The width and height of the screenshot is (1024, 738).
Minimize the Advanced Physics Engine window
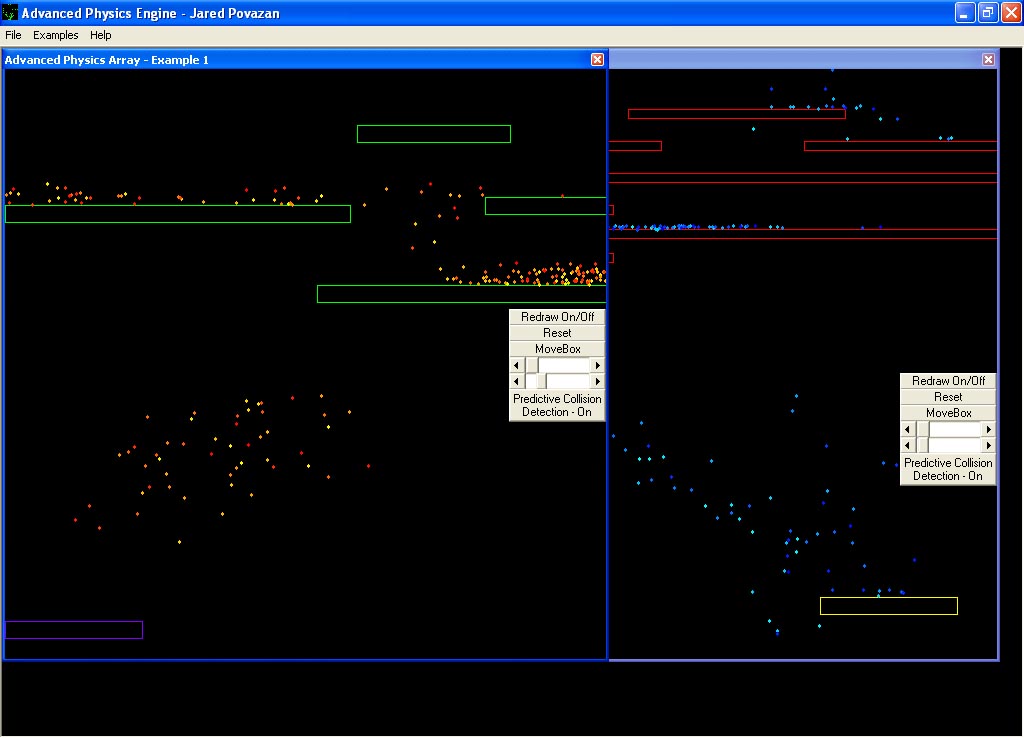[964, 13]
